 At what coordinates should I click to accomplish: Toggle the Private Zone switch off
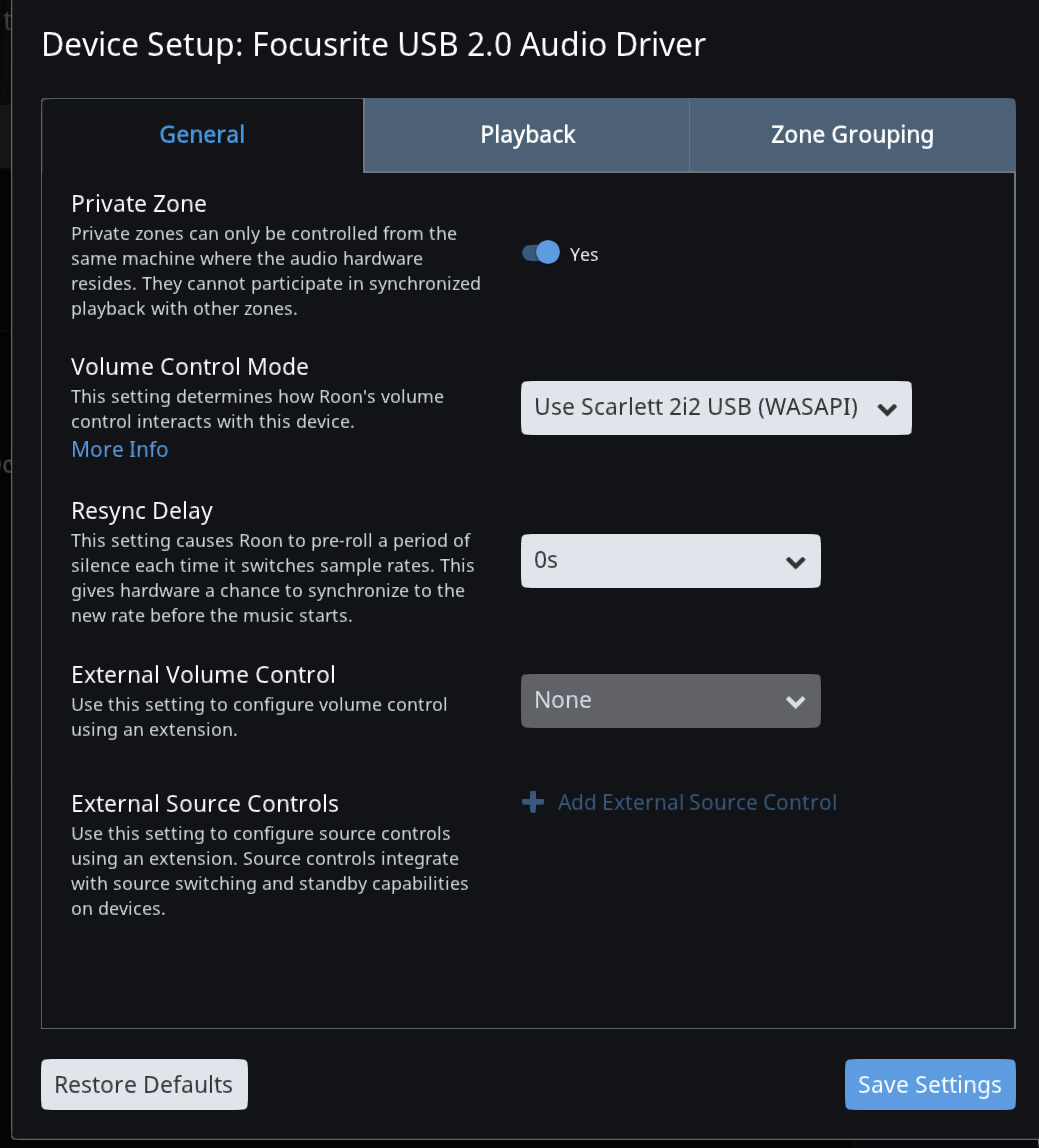tap(540, 253)
